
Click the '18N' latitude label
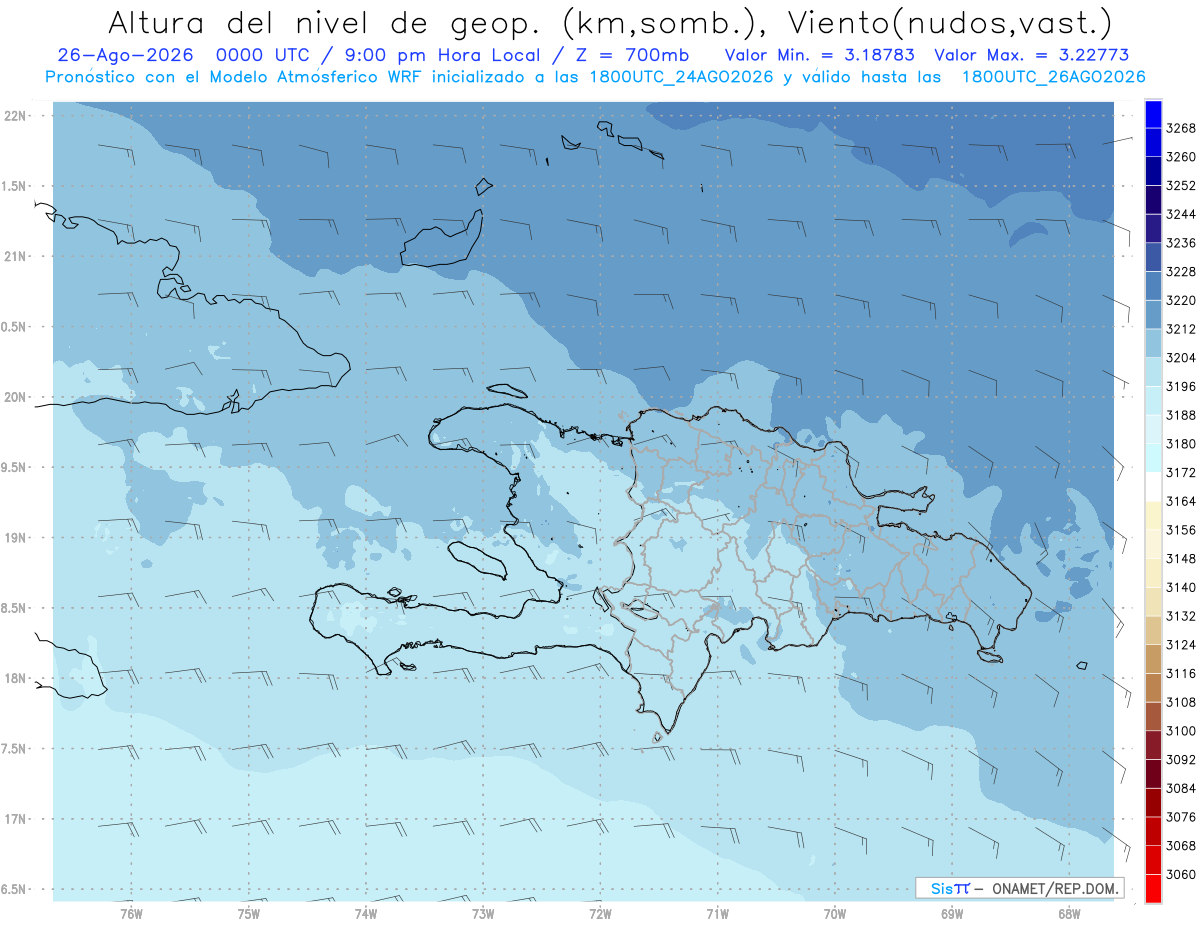click(x=15, y=678)
